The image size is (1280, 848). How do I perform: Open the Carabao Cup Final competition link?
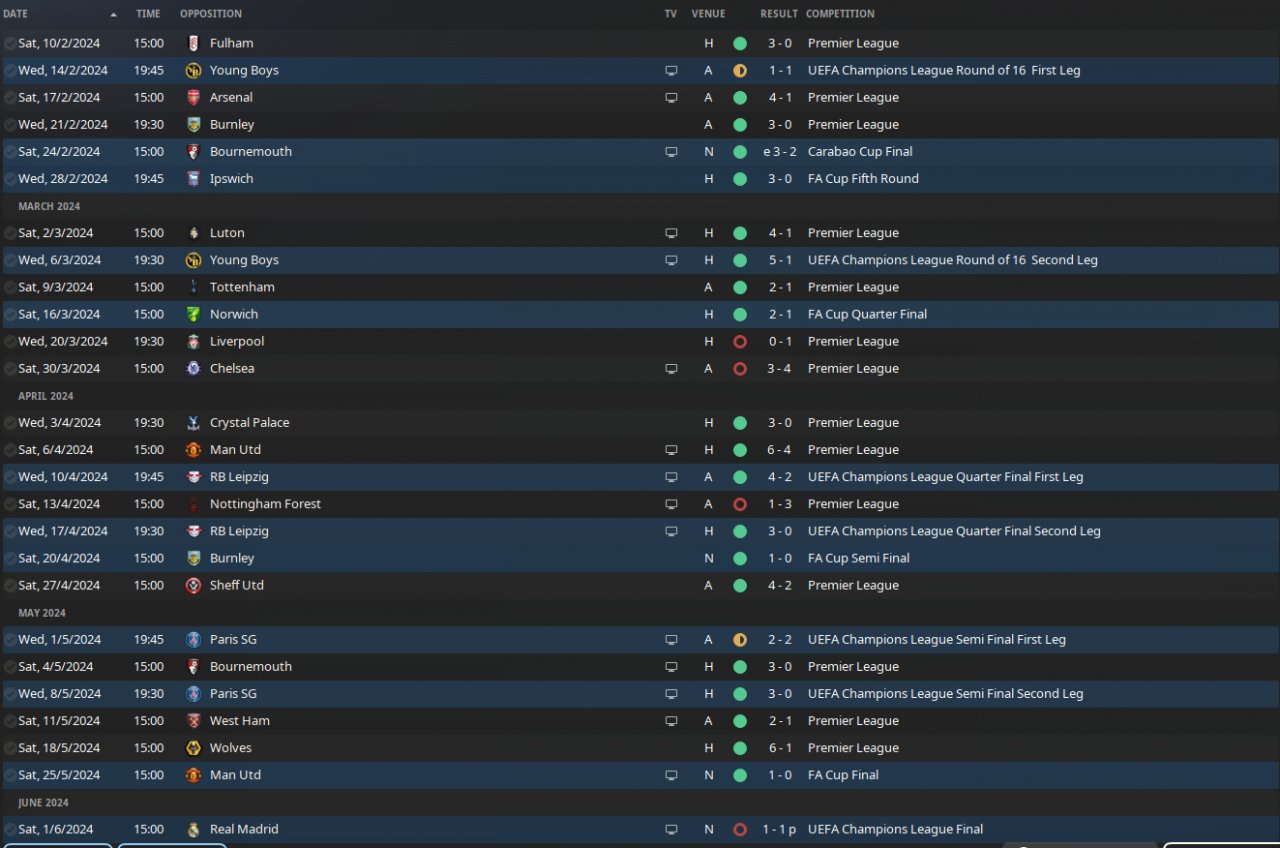(859, 152)
